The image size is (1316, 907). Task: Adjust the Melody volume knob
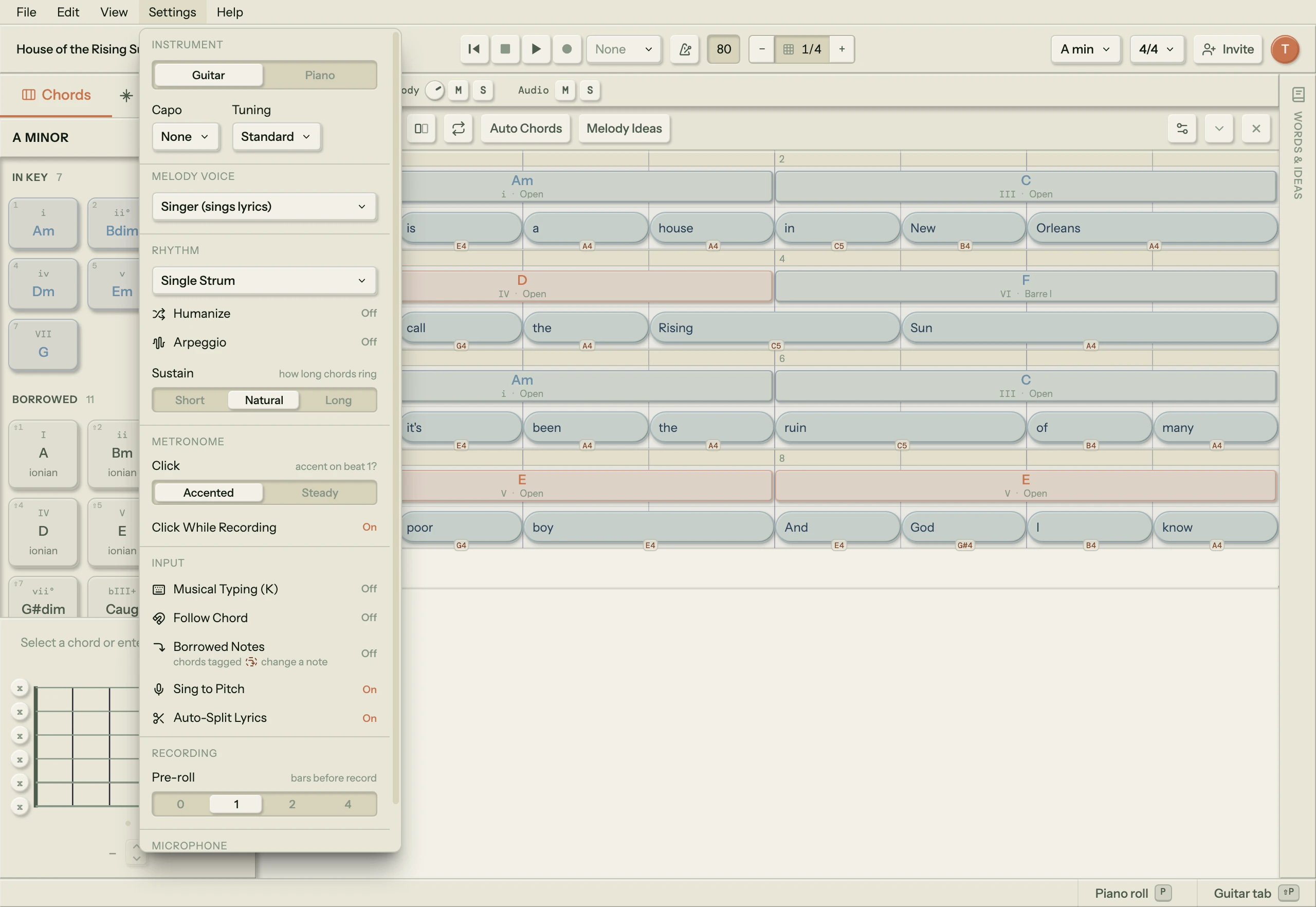tap(435, 90)
